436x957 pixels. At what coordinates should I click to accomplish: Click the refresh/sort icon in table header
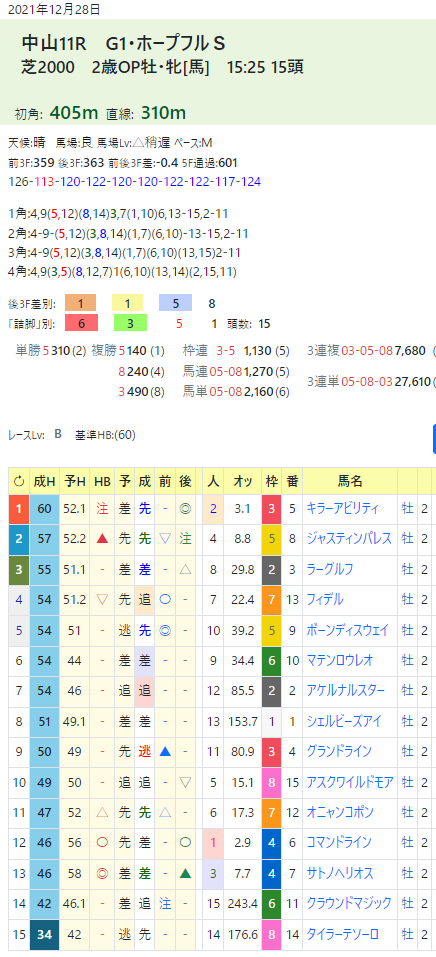click(x=19, y=481)
